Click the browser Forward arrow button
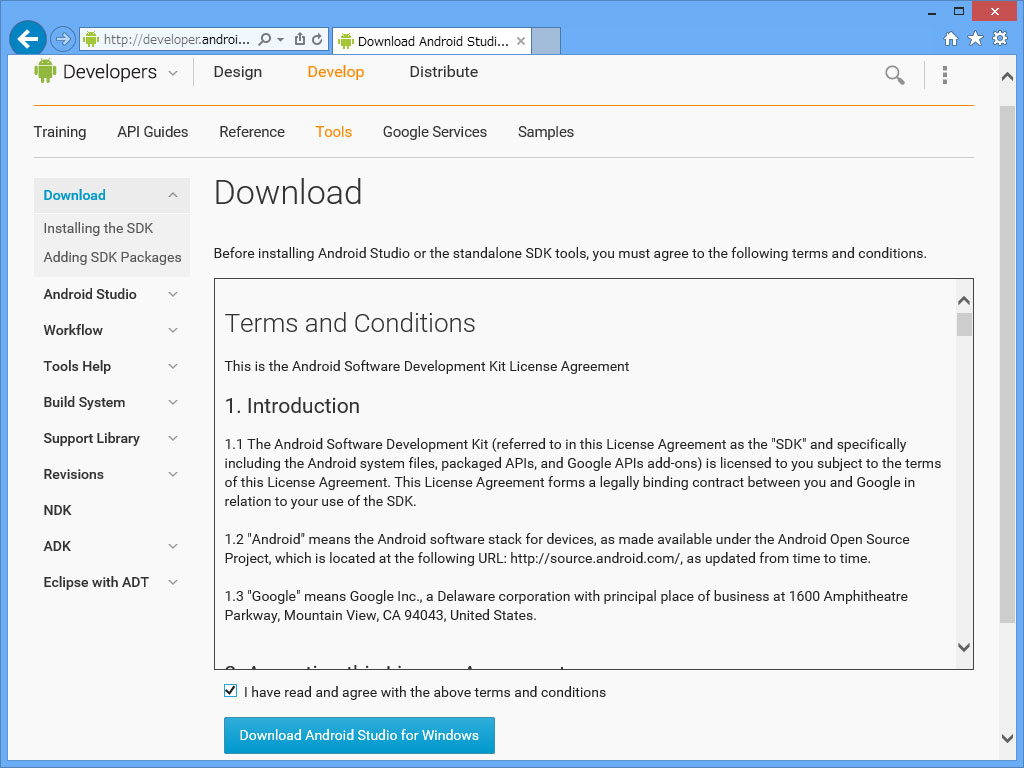 (x=63, y=39)
